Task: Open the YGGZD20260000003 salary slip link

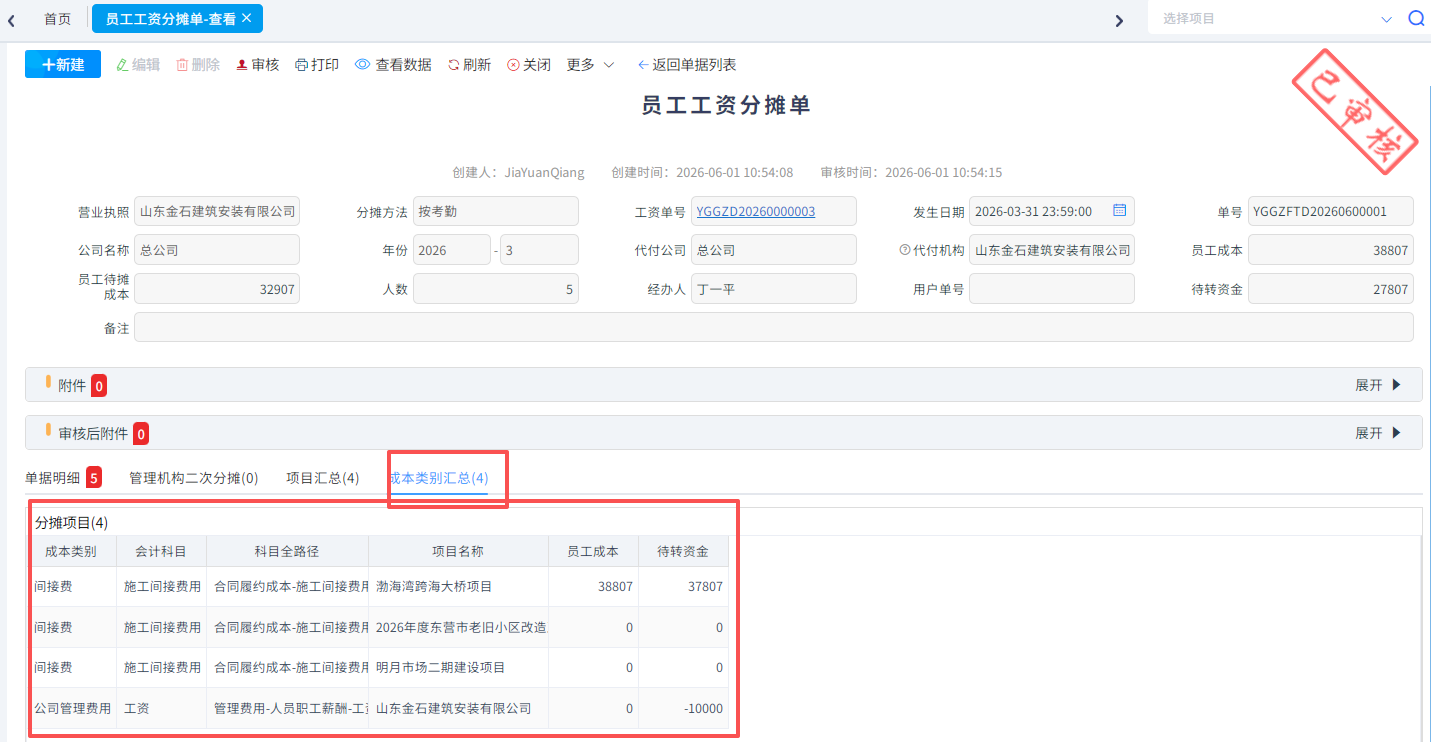Action: point(756,211)
